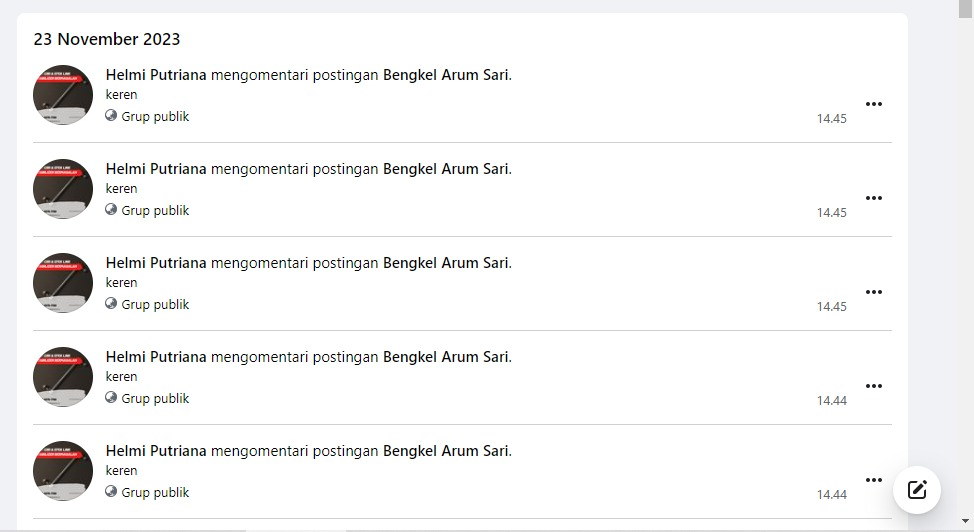This screenshot has width=974, height=532.
Task: Open profile thumbnail of first activity entry
Action: point(63,95)
